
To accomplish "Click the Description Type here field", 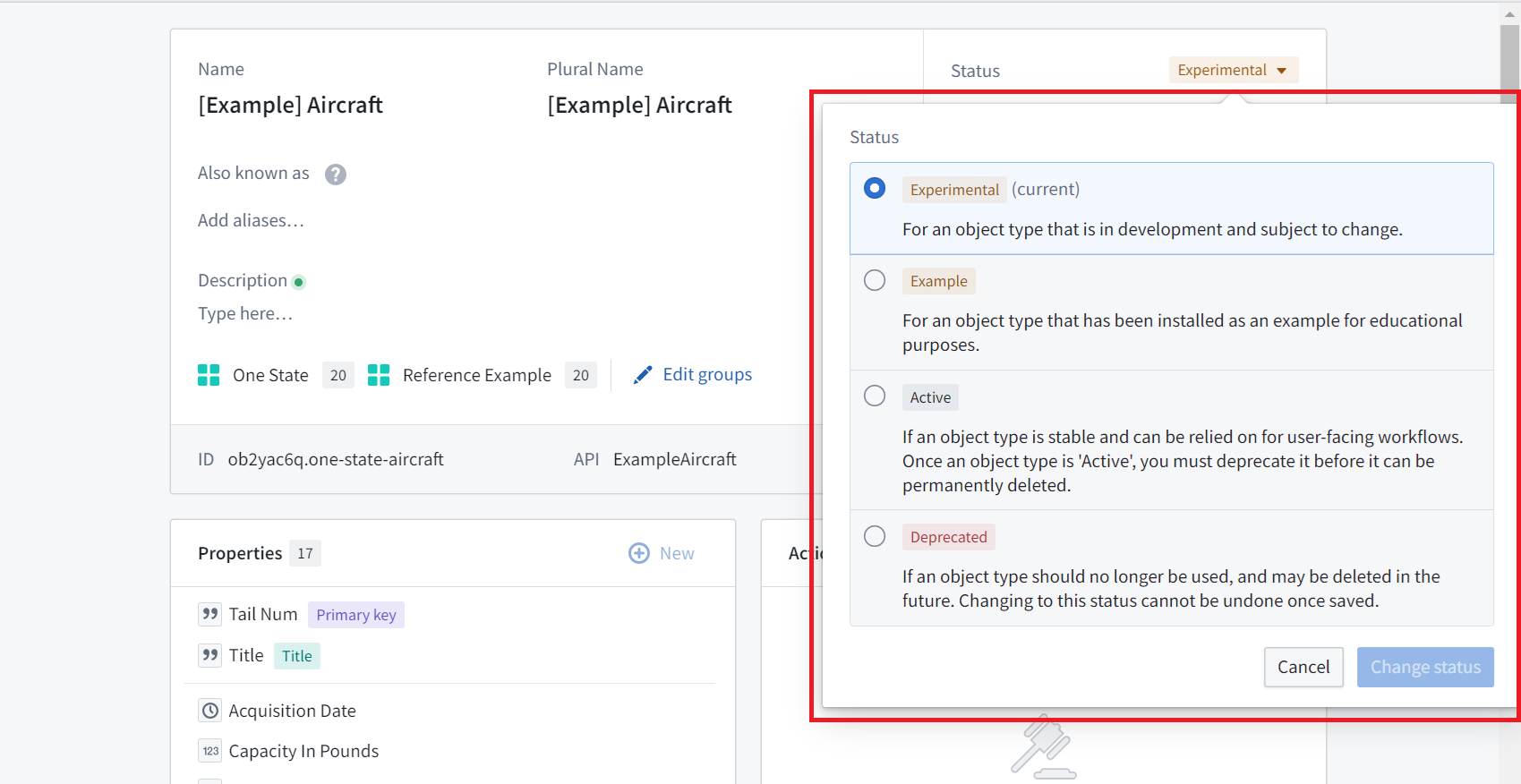I will [245, 313].
